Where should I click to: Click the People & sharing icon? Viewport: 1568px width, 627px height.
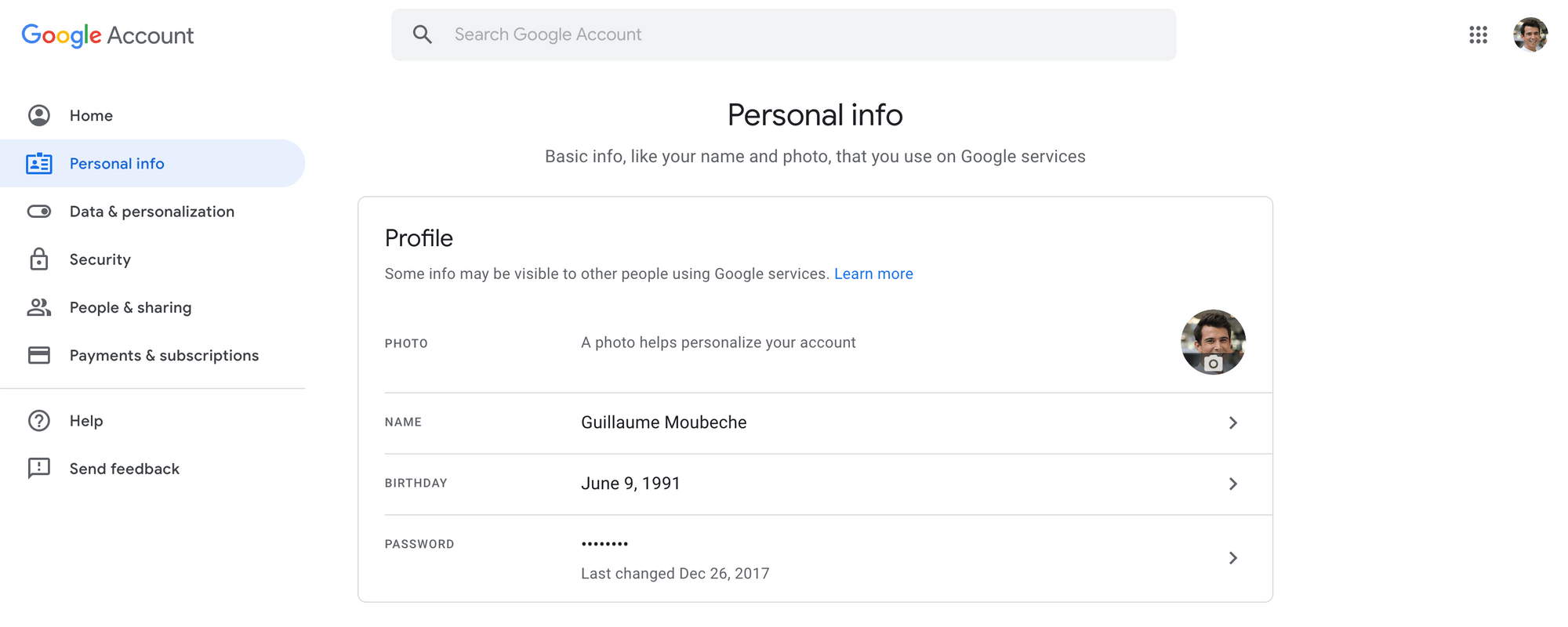pyautogui.click(x=39, y=307)
